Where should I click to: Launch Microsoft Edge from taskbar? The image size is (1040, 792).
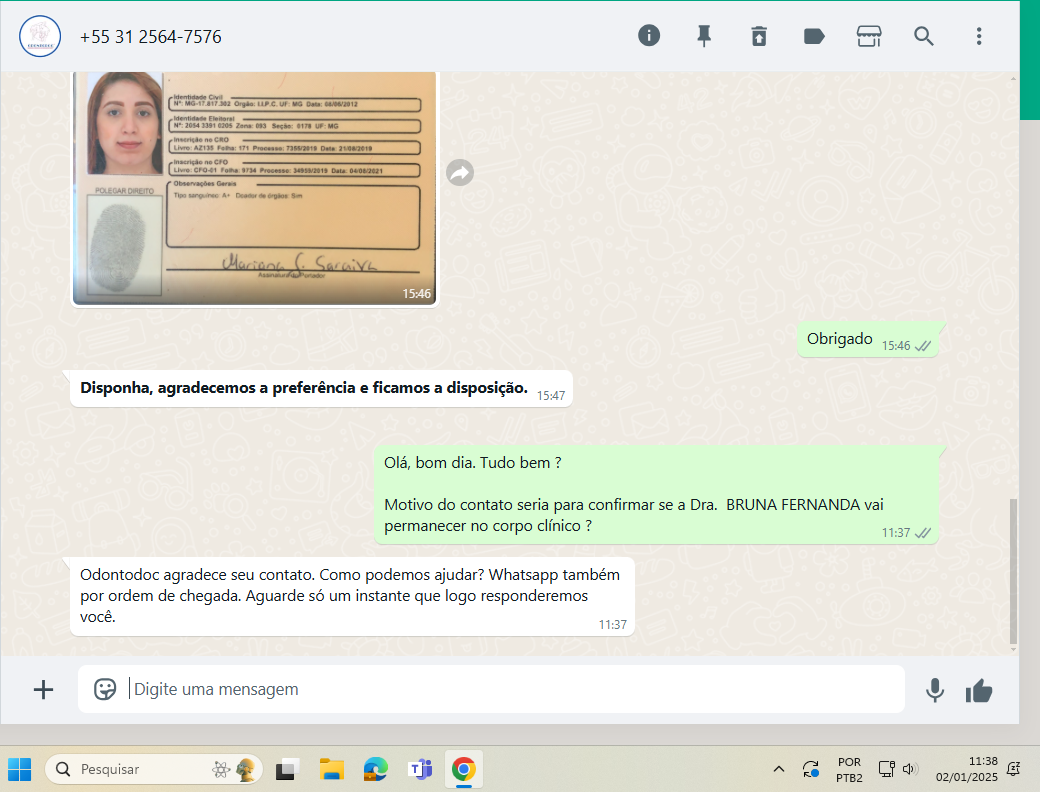point(375,769)
